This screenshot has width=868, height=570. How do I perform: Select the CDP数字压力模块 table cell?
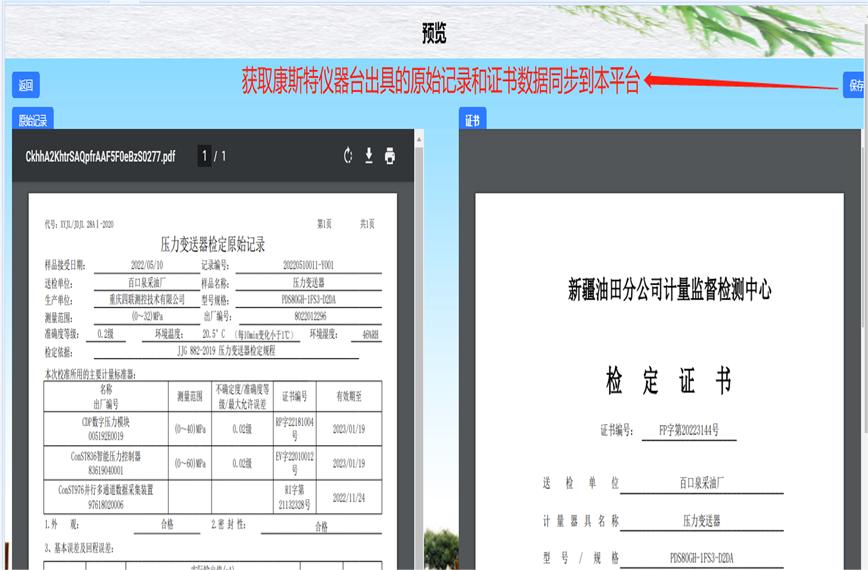[x=106, y=428]
